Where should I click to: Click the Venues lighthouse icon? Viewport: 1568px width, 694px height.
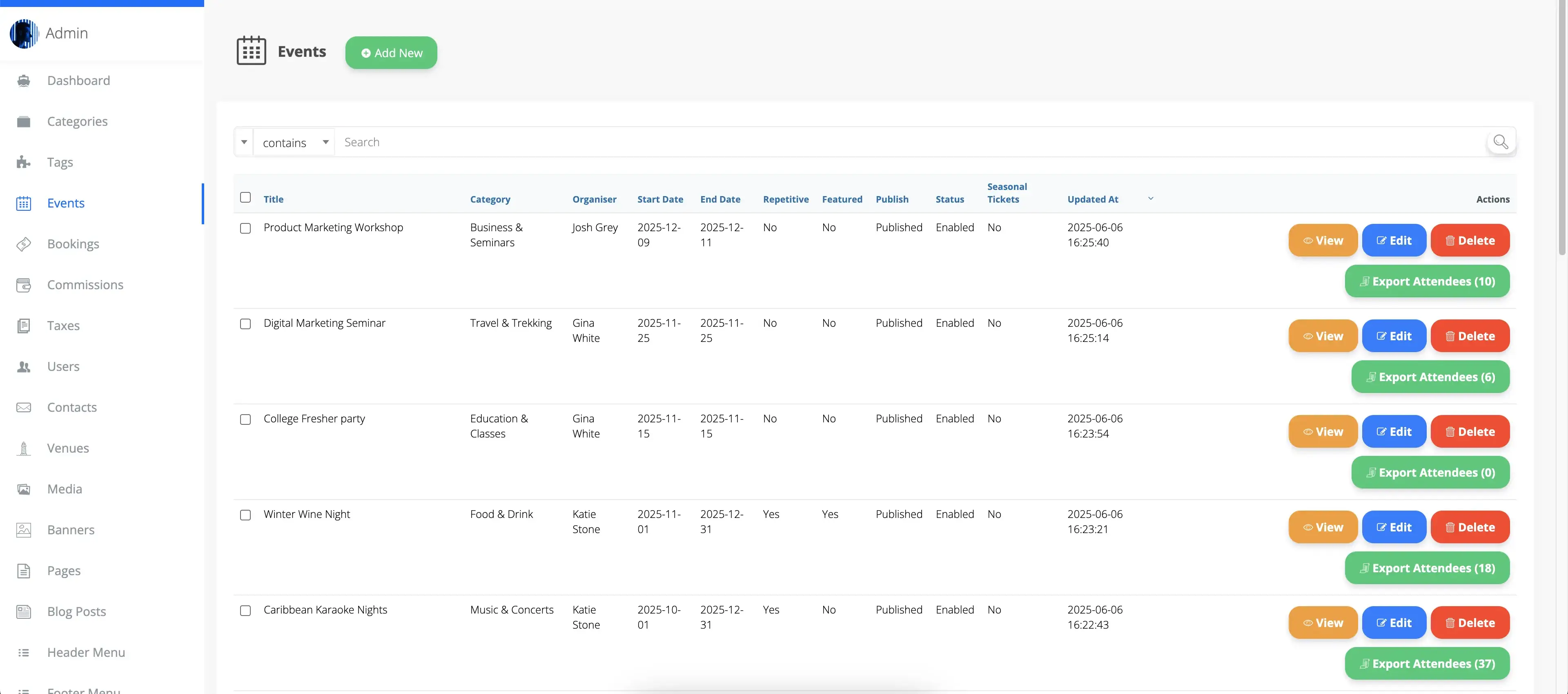click(x=24, y=449)
